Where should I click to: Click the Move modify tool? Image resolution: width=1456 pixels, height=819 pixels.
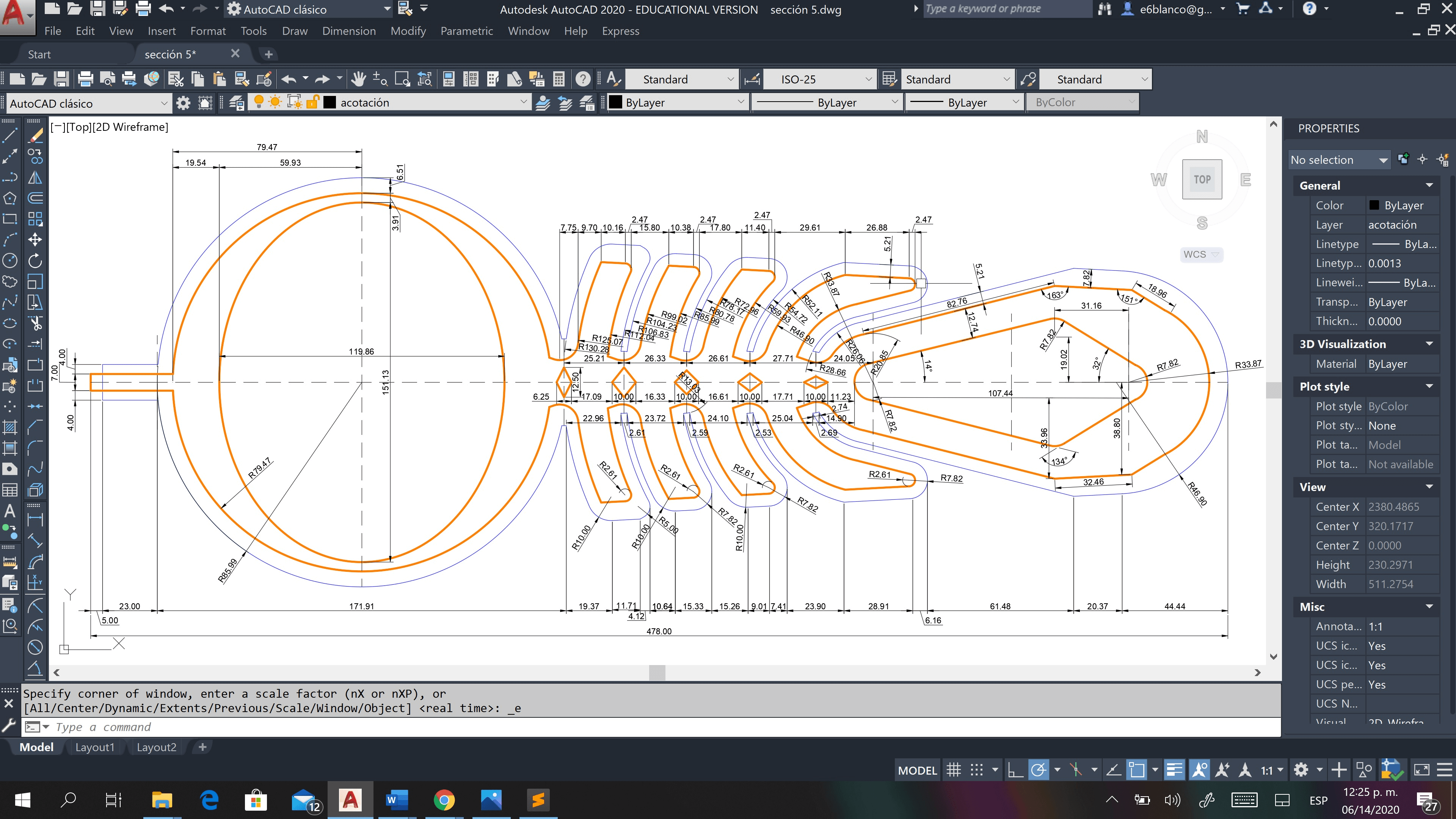point(35,240)
